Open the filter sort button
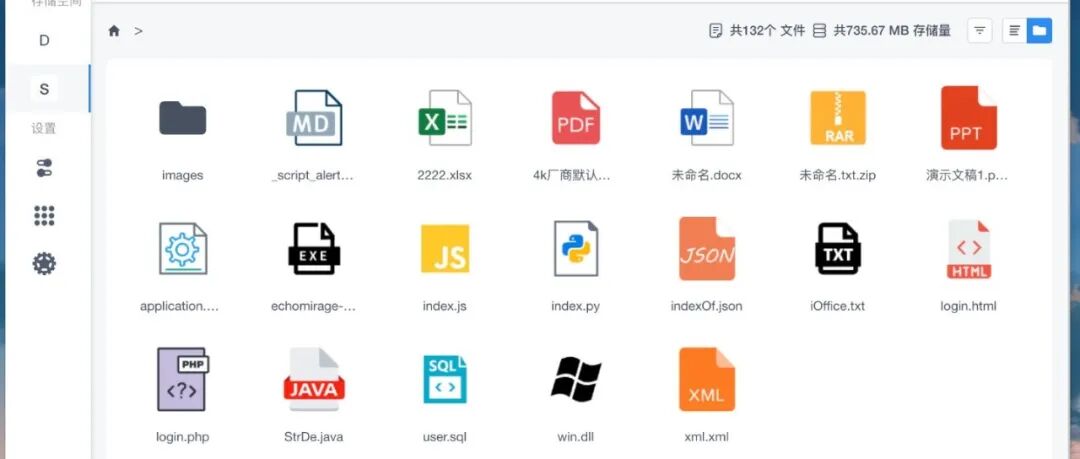The height and width of the screenshot is (459, 1080). (x=979, y=31)
